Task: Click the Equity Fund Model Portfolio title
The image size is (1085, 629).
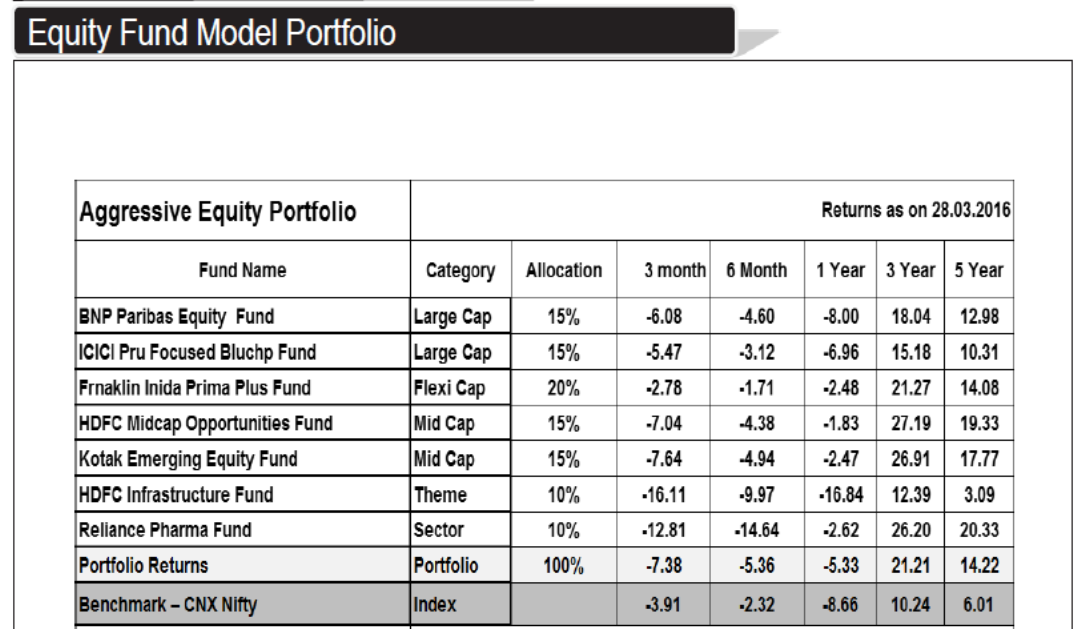Action: click(212, 33)
